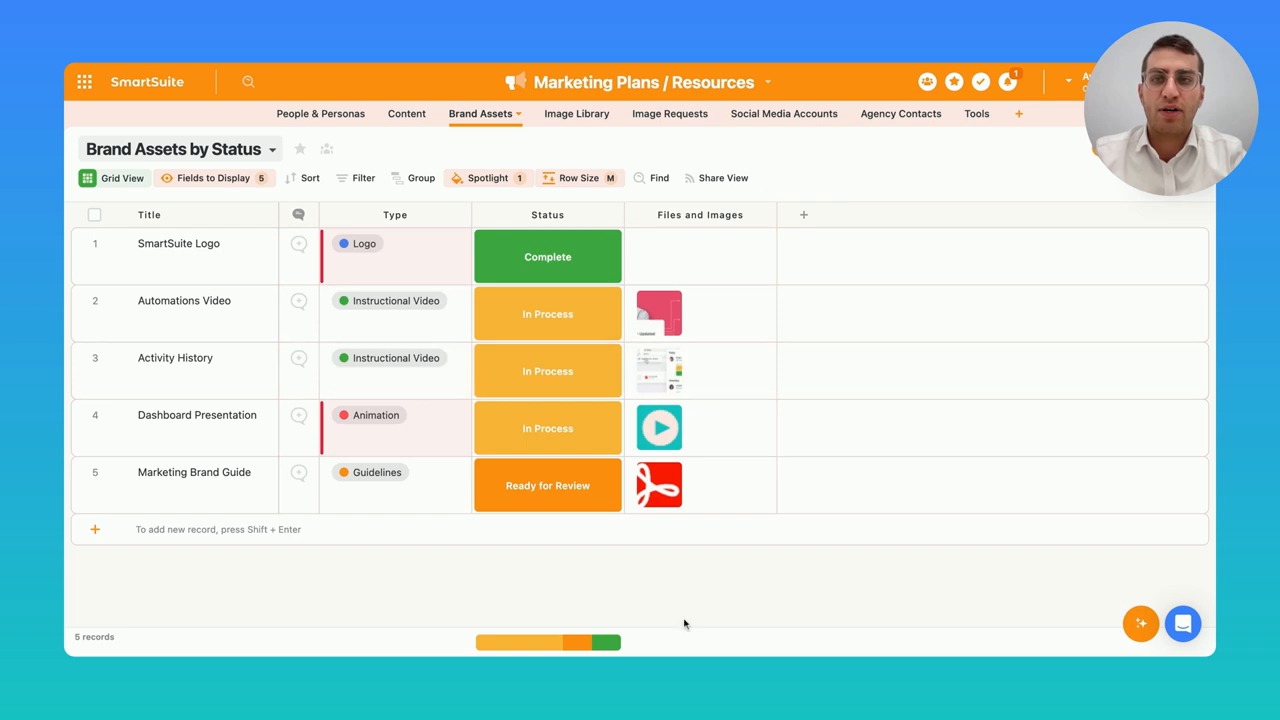This screenshot has width=1280, height=720.
Task: Open notifications bell with red badge
Action: point(1008,81)
